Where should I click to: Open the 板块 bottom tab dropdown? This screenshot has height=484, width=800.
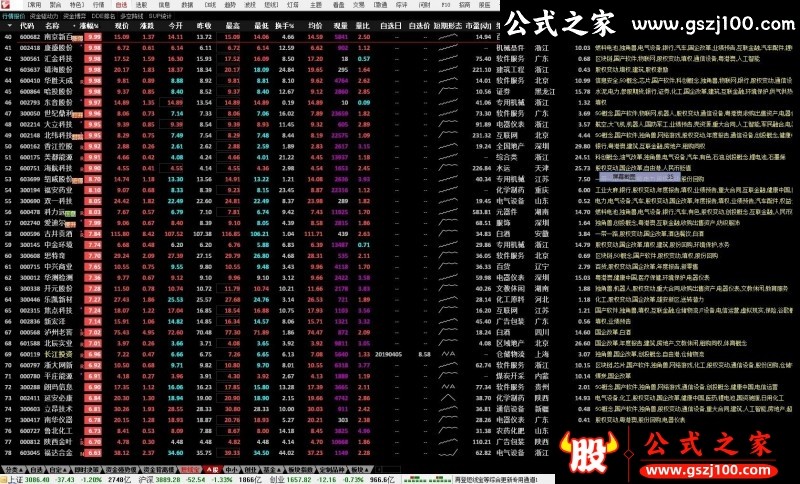click(359, 469)
